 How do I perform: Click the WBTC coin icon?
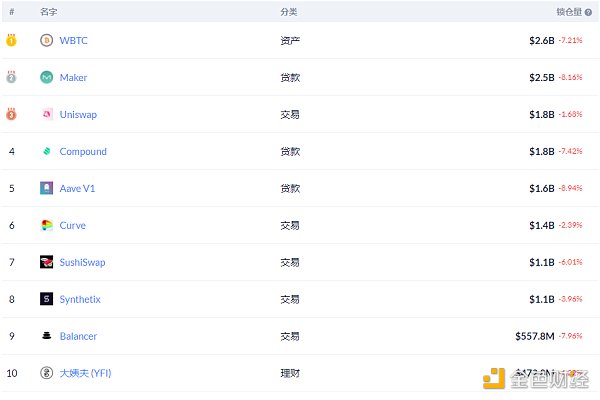46,40
